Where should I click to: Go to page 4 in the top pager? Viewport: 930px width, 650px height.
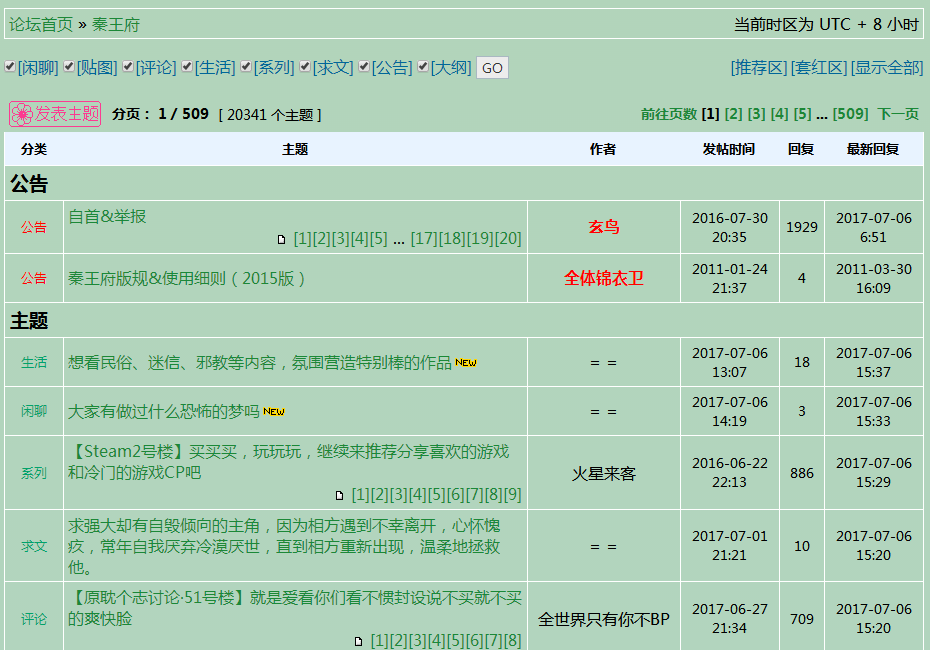click(x=780, y=114)
